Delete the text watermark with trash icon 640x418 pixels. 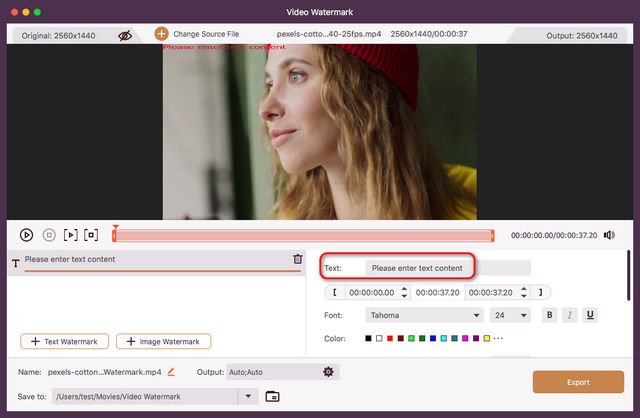tap(297, 259)
